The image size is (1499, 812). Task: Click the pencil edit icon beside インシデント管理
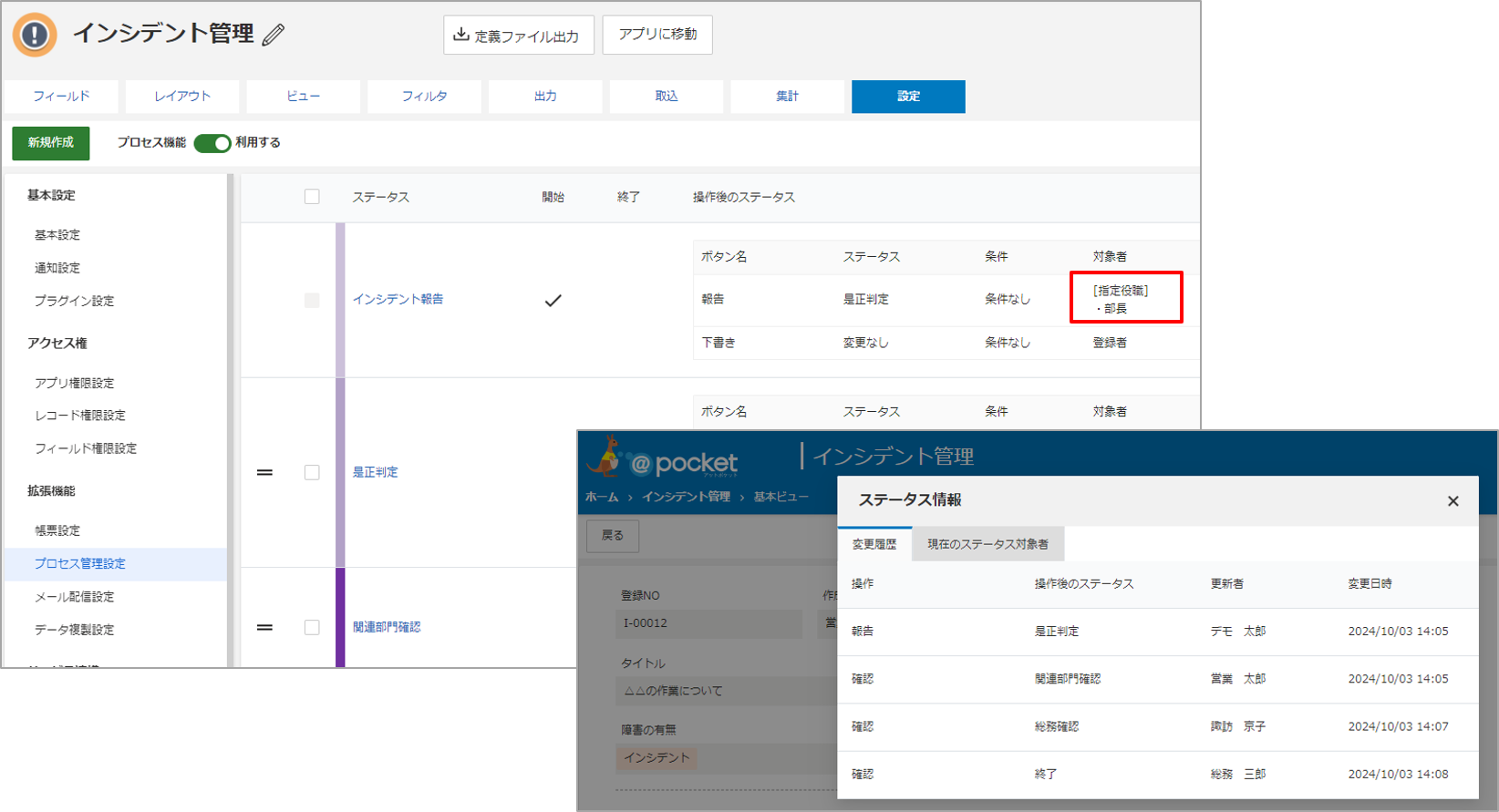274,35
